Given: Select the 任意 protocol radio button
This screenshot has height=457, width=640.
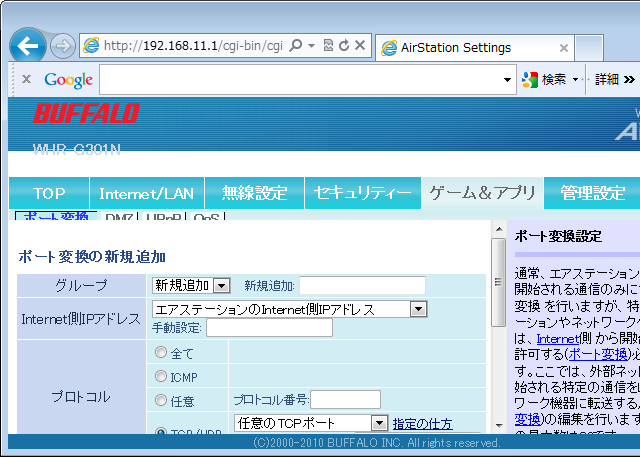Looking at the screenshot, I should click(161, 400).
